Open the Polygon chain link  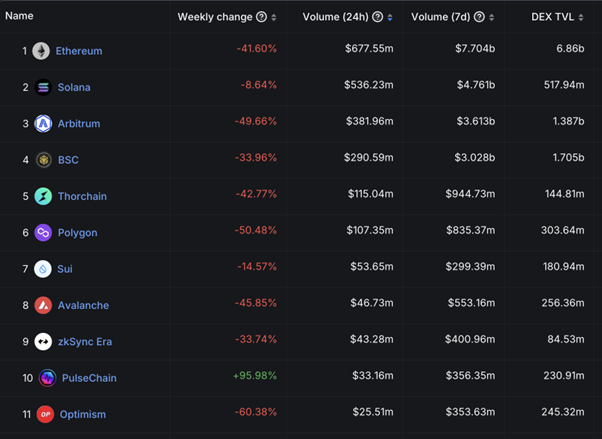click(x=78, y=233)
